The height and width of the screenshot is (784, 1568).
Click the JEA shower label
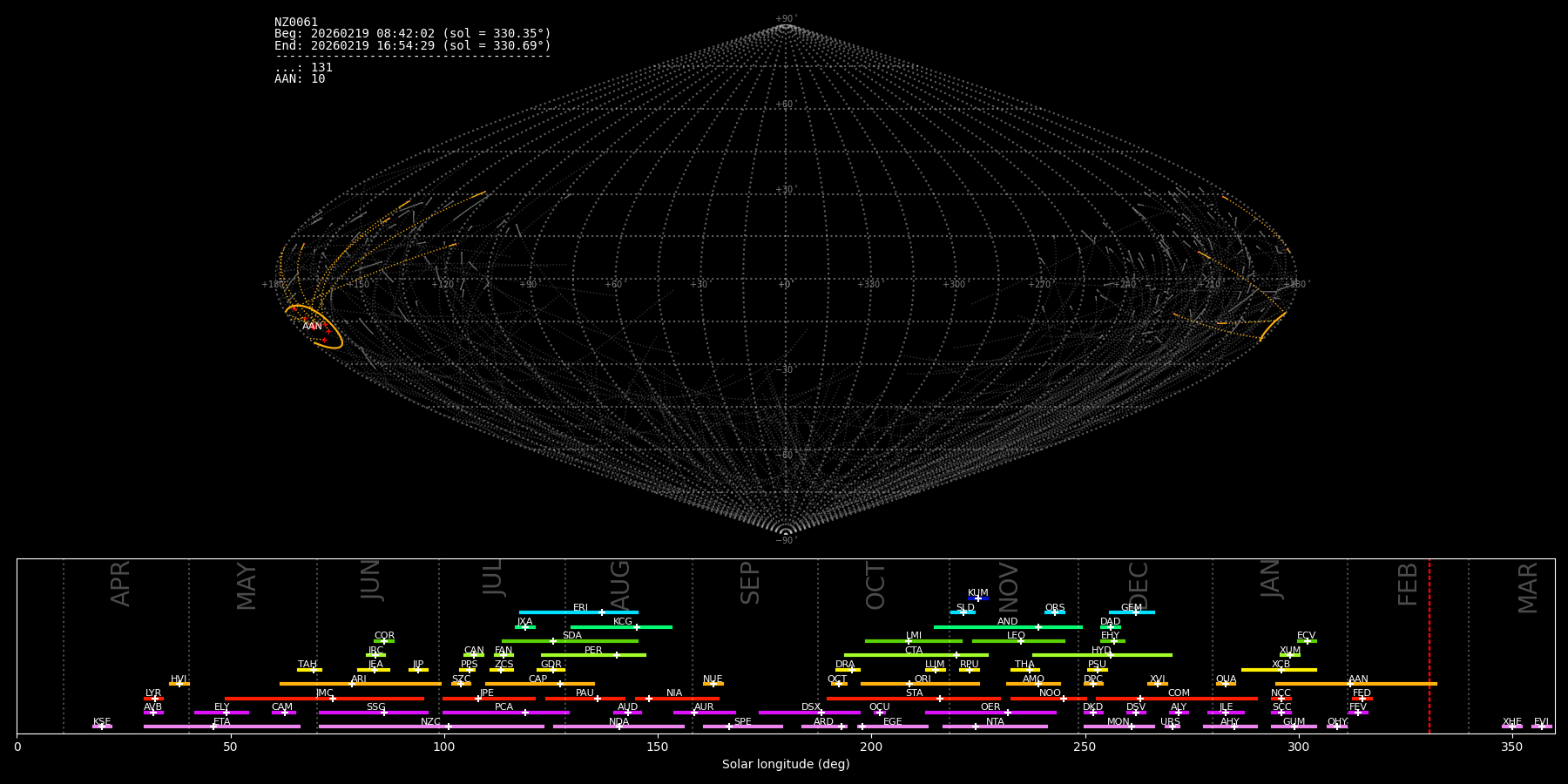375,665
